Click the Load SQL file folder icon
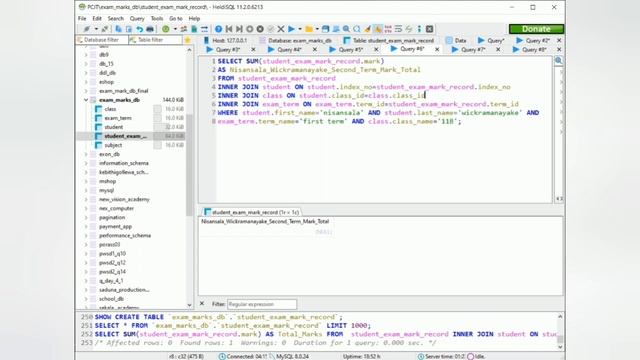The height and width of the screenshot is (360, 640). point(309,29)
